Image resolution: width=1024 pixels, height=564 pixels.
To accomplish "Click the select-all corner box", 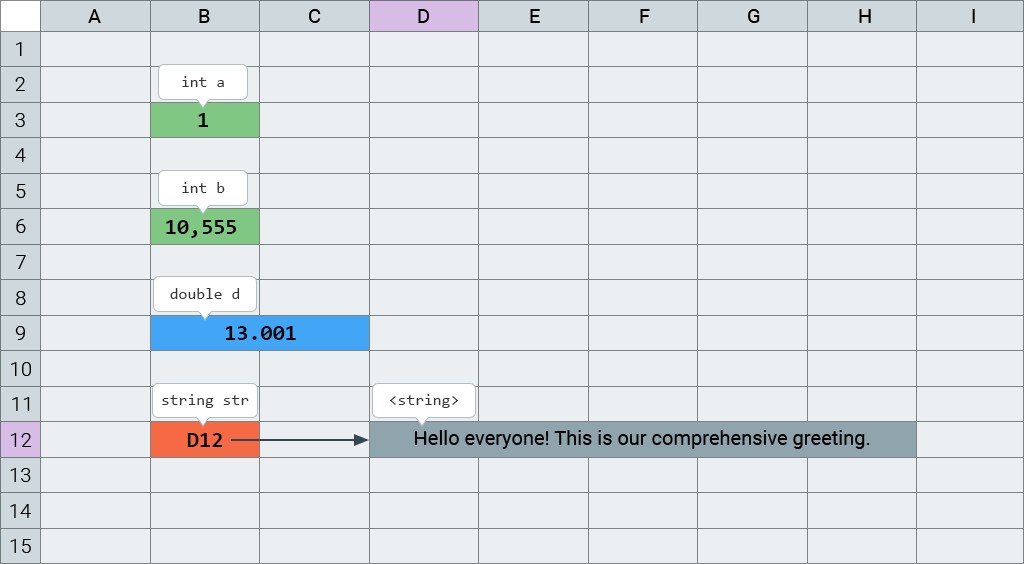I will (20, 16).
